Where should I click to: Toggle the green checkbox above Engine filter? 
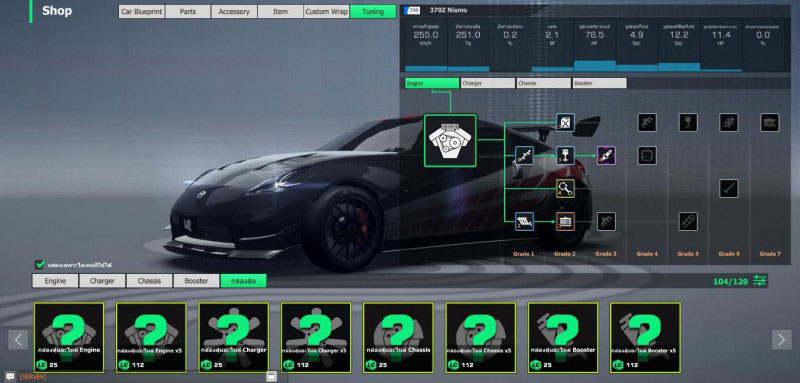[x=40, y=265]
